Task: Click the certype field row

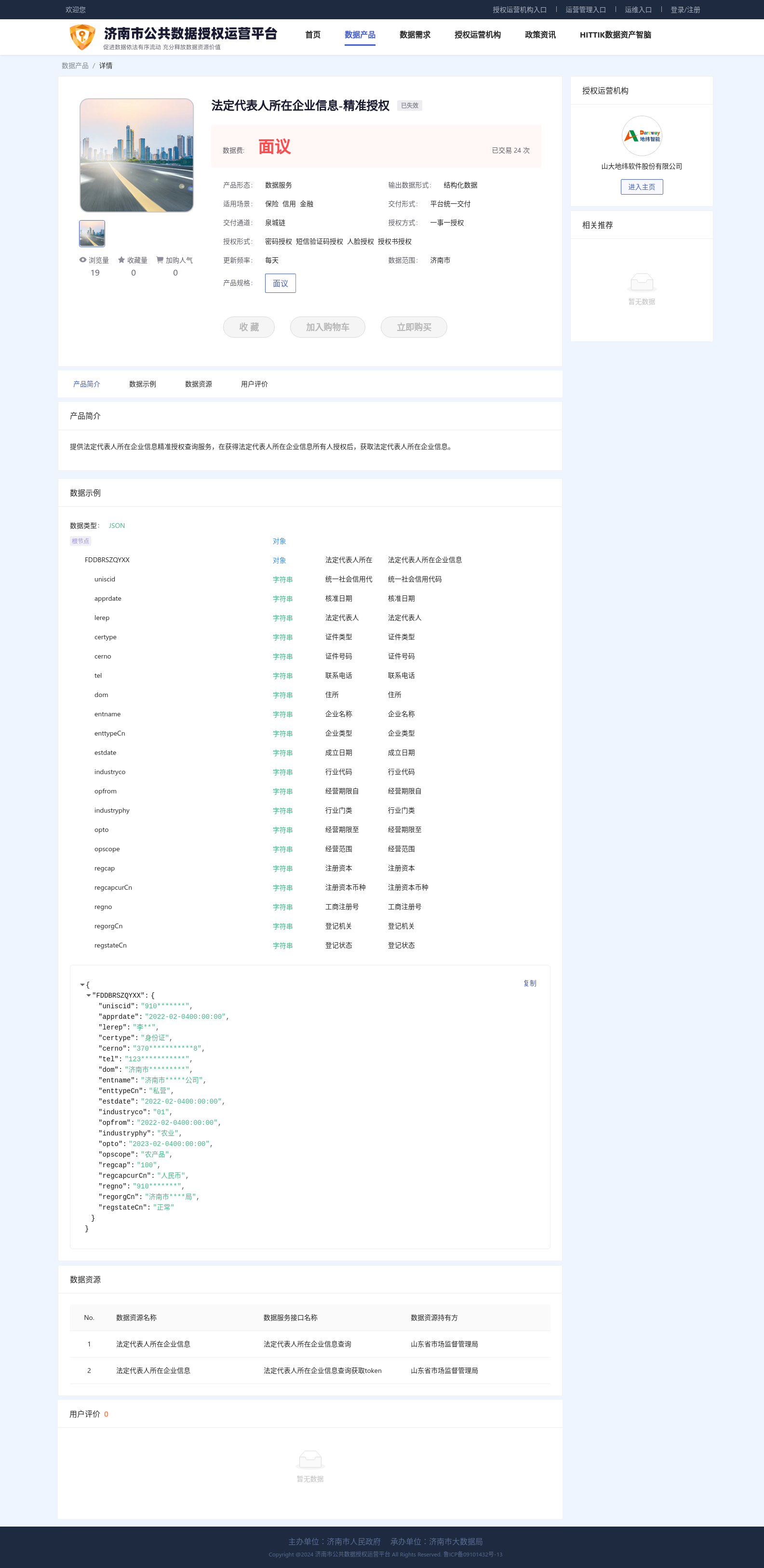Action: point(310,637)
